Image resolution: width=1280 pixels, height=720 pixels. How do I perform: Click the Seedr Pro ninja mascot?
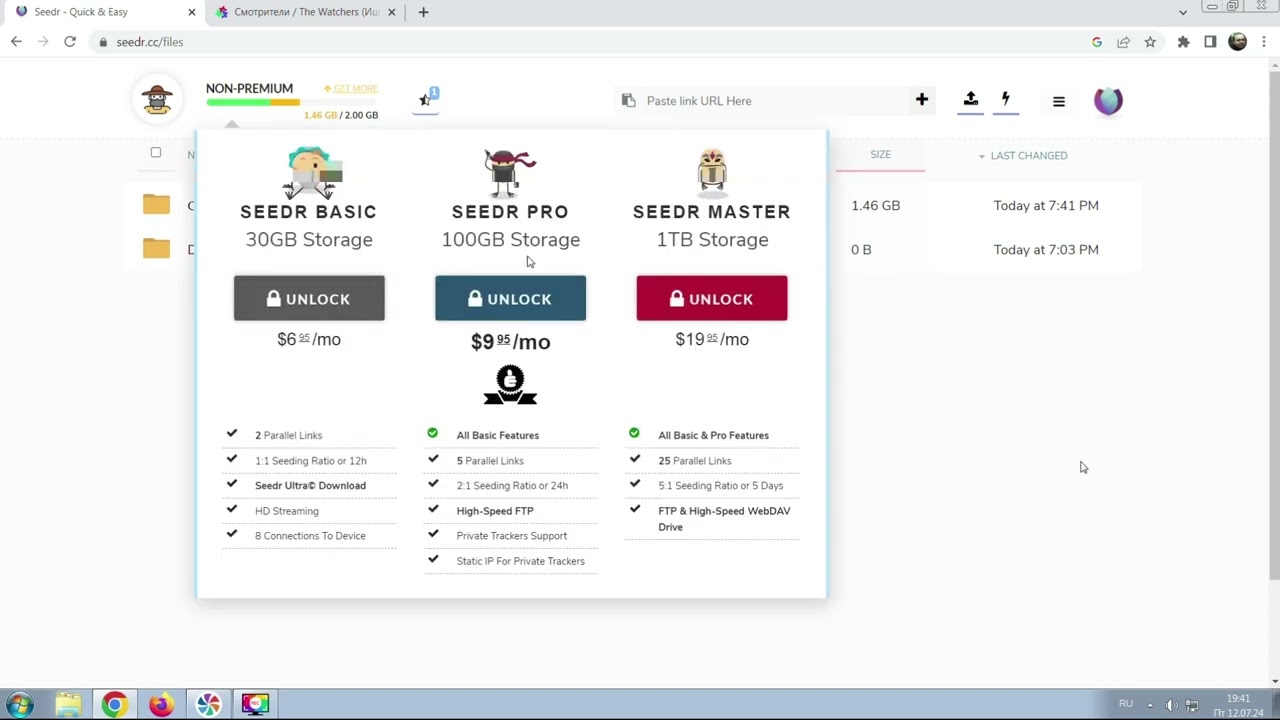pos(510,172)
